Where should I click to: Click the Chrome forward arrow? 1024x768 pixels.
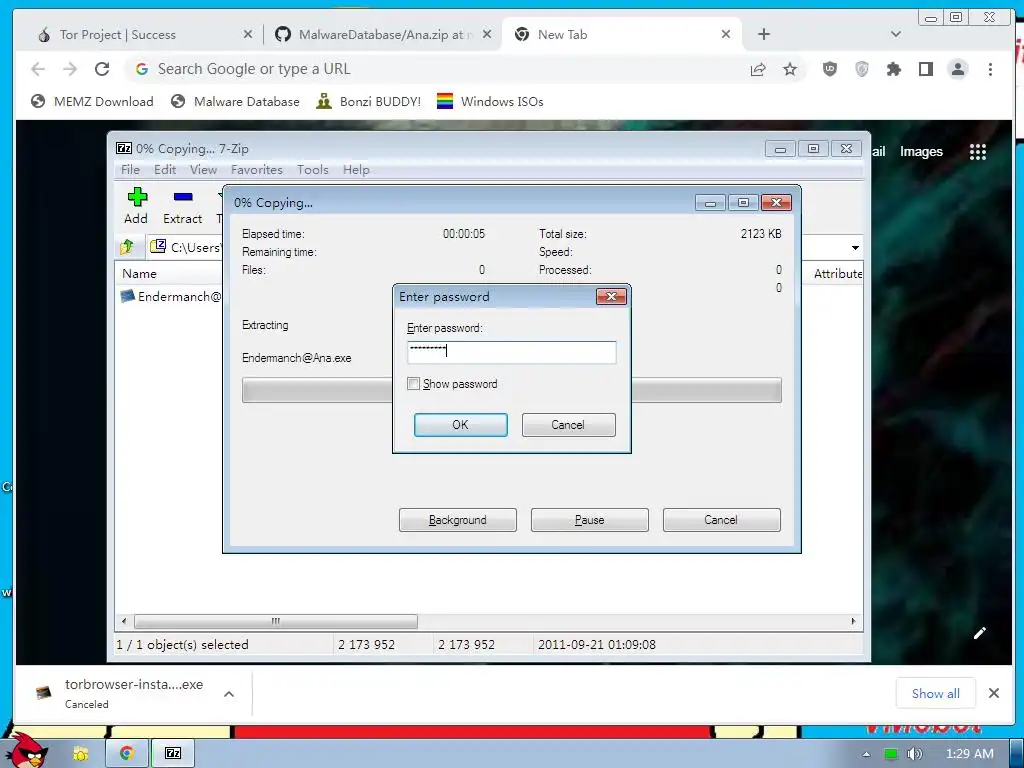[x=70, y=69]
